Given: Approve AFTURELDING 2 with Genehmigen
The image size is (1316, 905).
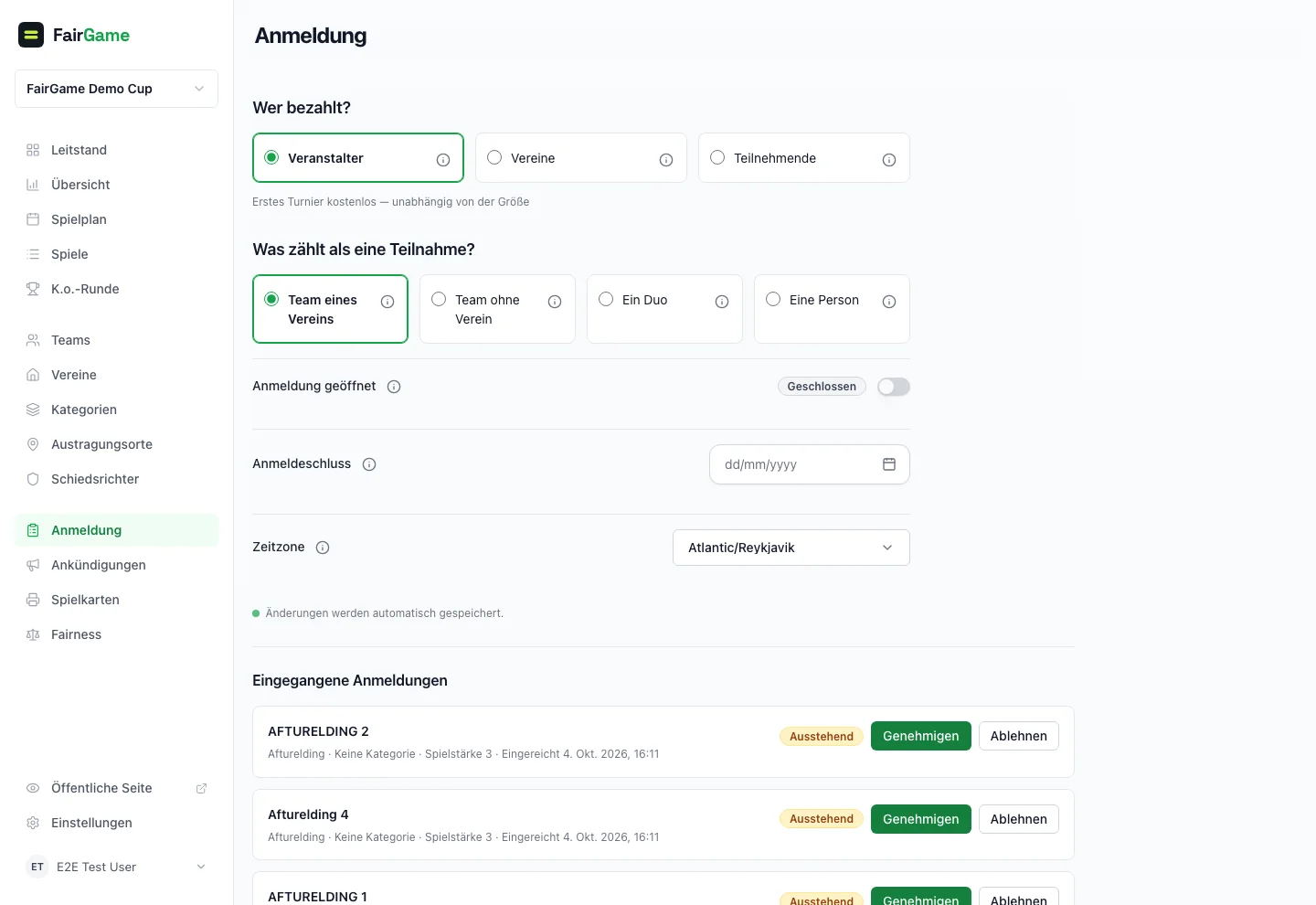Looking at the screenshot, I should [x=921, y=736].
